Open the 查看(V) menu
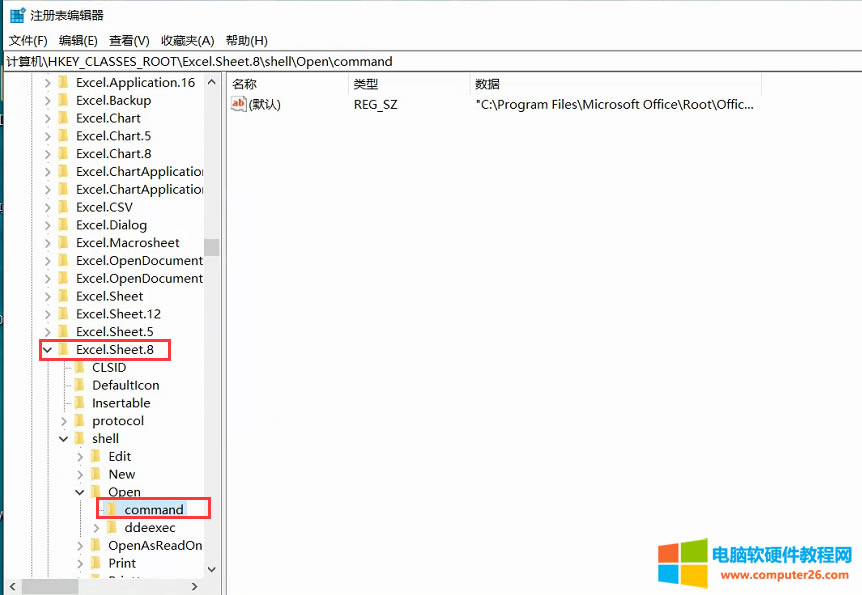 coord(127,40)
